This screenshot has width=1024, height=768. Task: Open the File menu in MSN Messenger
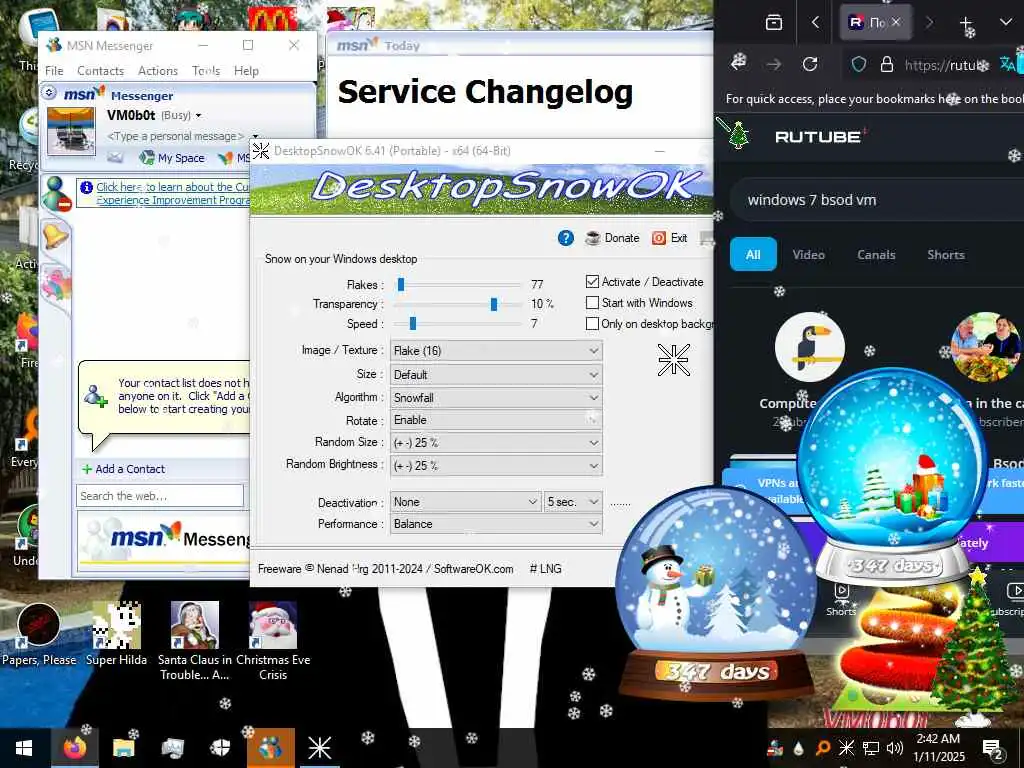54,71
